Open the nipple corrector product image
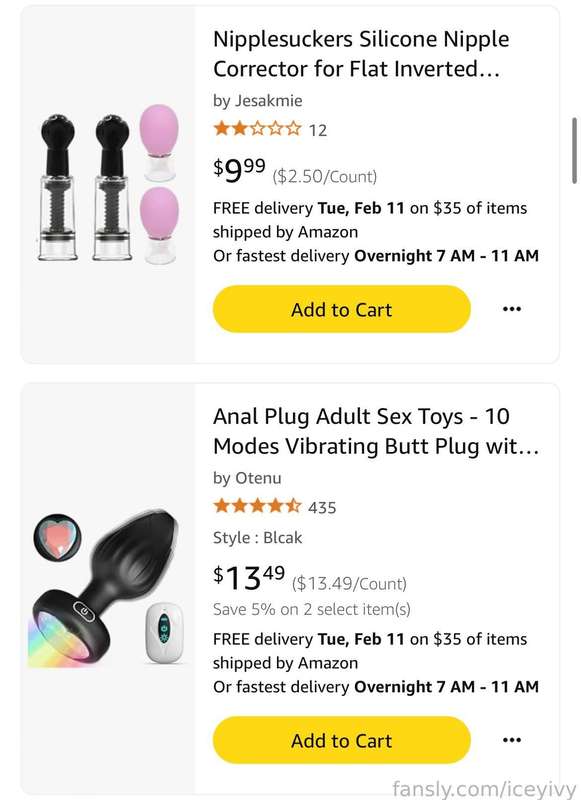The image size is (581, 800). pos(108,184)
